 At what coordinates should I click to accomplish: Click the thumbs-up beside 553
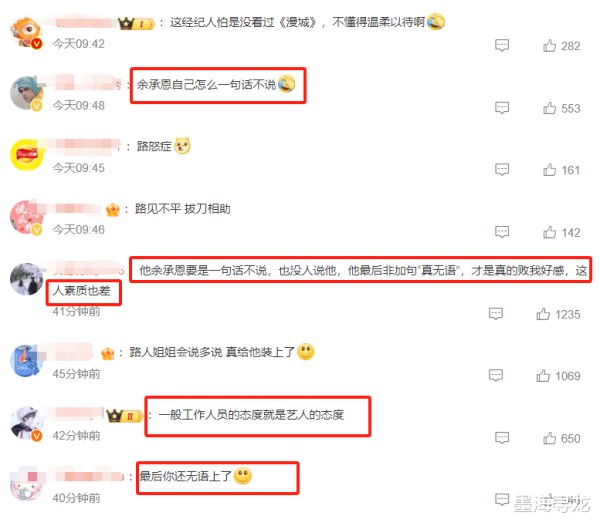pos(549,108)
